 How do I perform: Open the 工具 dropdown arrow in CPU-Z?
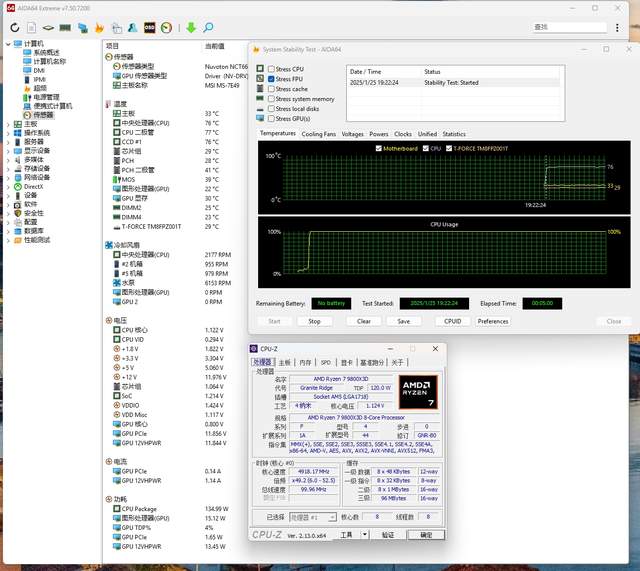(364, 534)
